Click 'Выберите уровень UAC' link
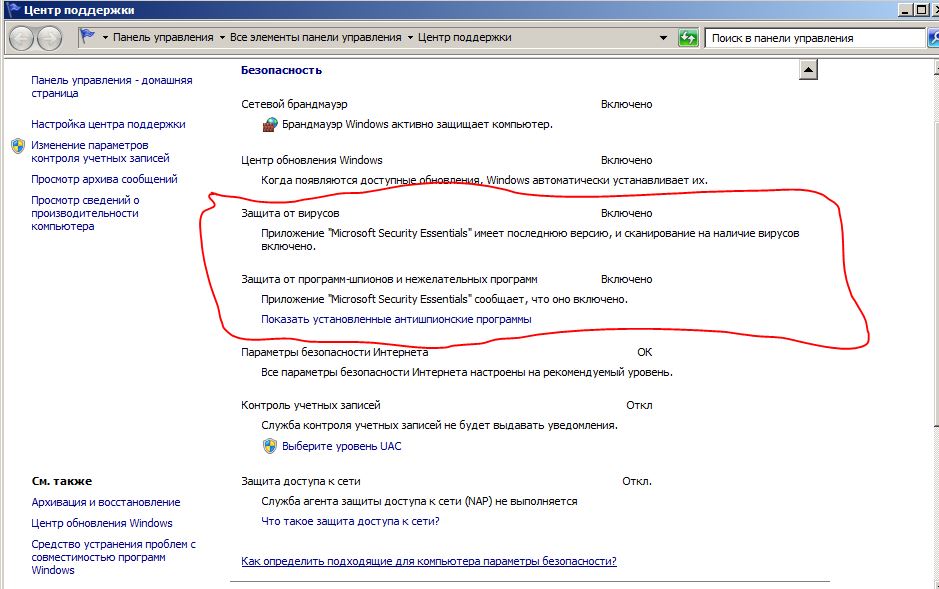 click(x=341, y=446)
